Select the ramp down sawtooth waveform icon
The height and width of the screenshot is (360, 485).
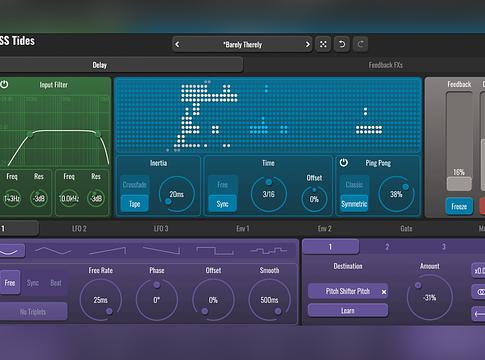(x=161, y=251)
